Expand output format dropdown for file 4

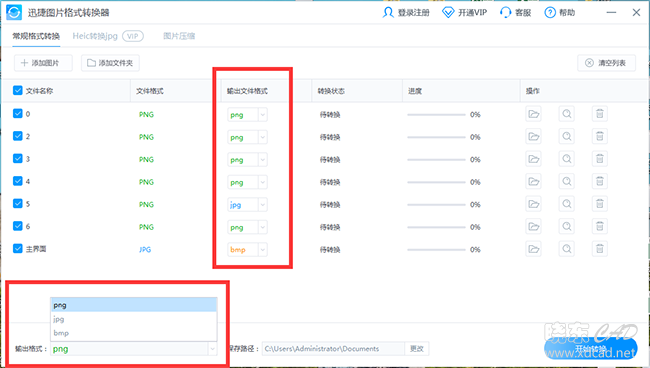tap(262, 182)
